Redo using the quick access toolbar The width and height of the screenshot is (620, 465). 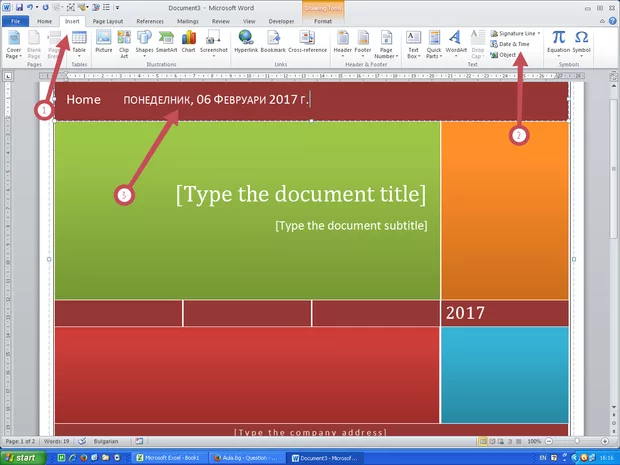46,8
